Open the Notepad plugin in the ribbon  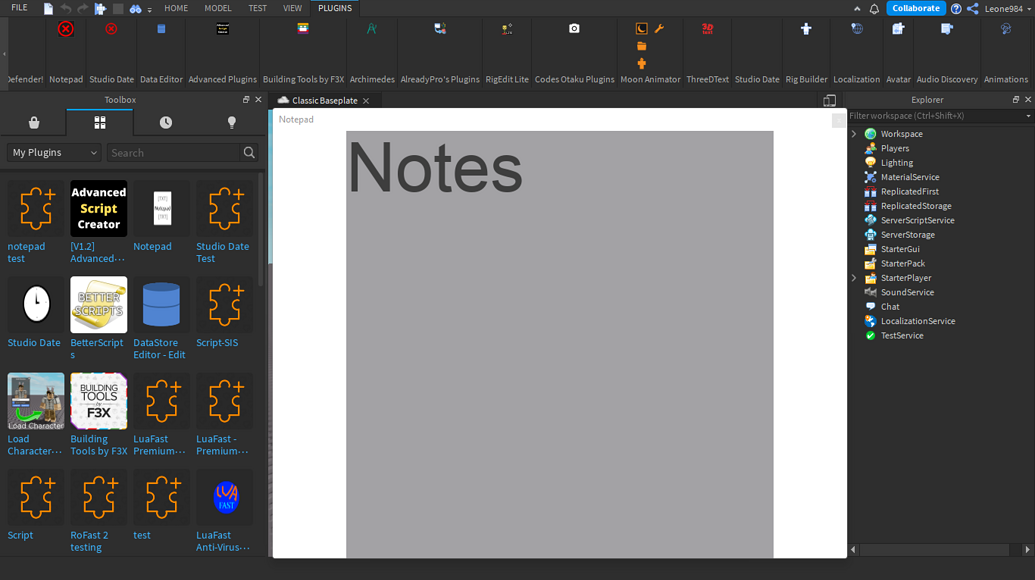65,29
